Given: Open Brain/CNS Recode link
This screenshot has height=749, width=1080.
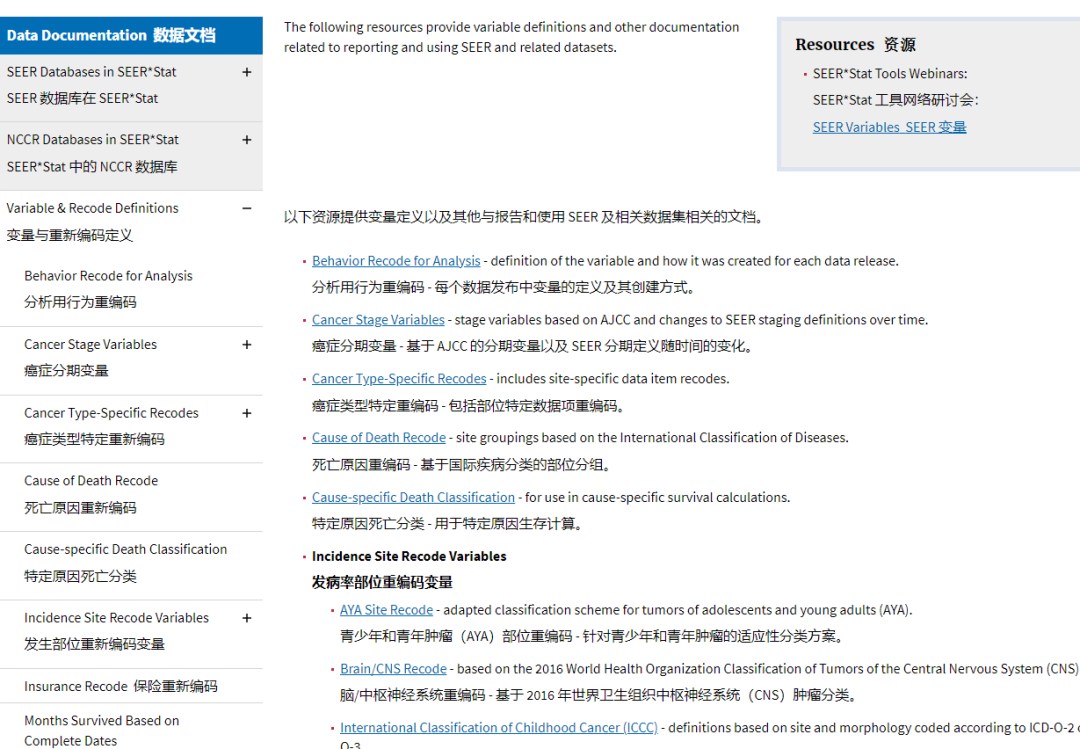Looking at the screenshot, I should coord(393,669).
